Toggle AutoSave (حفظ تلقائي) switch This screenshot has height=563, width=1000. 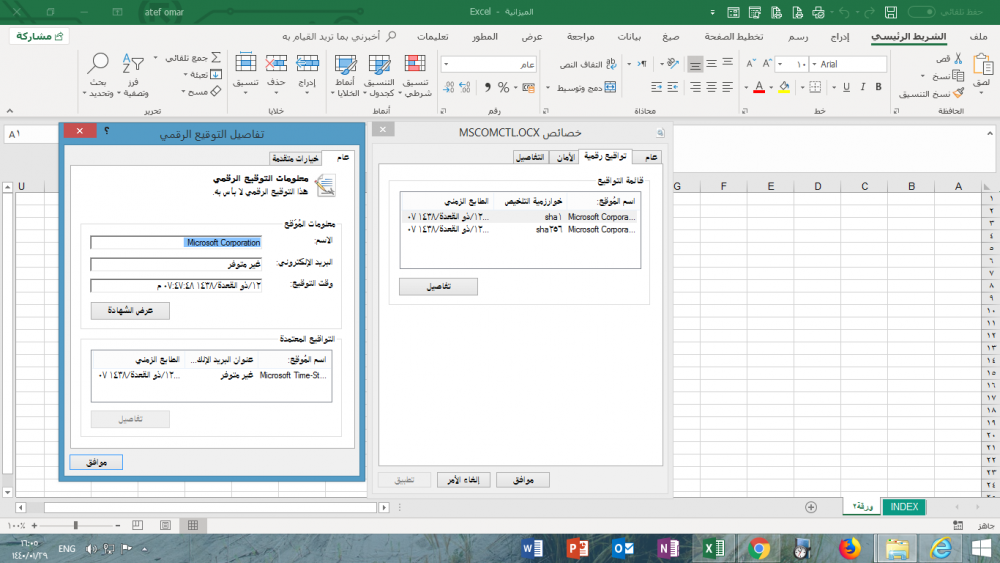921,12
